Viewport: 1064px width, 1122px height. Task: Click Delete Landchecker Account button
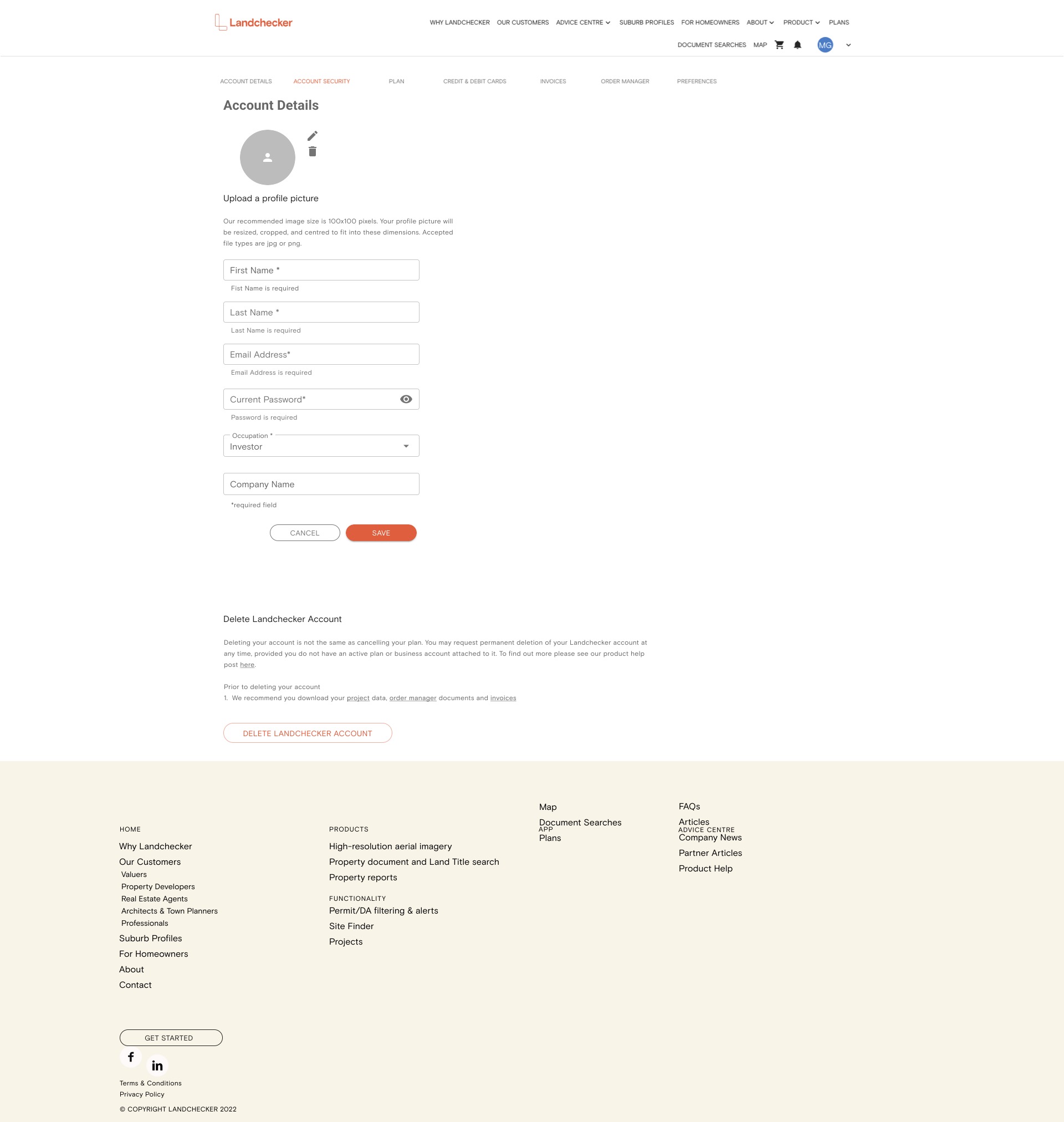[308, 733]
